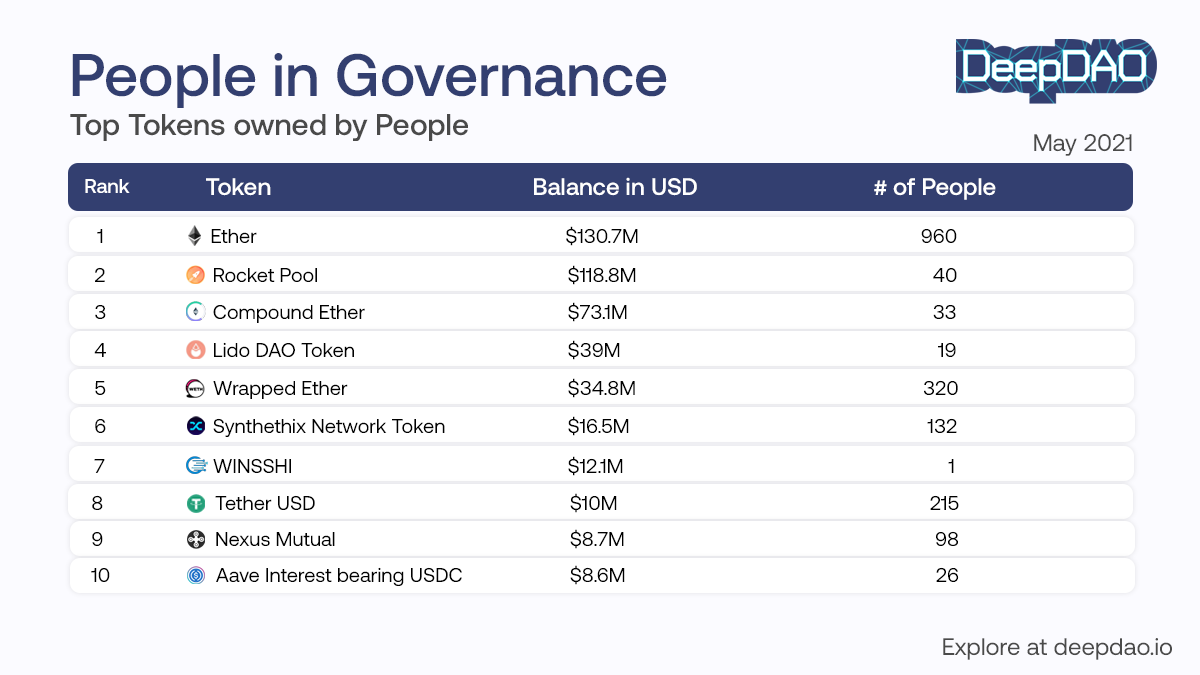The width and height of the screenshot is (1200, 675).
Task: Click the Aave Interest bearing USDC icon
Action: click(x=196, y=576)
